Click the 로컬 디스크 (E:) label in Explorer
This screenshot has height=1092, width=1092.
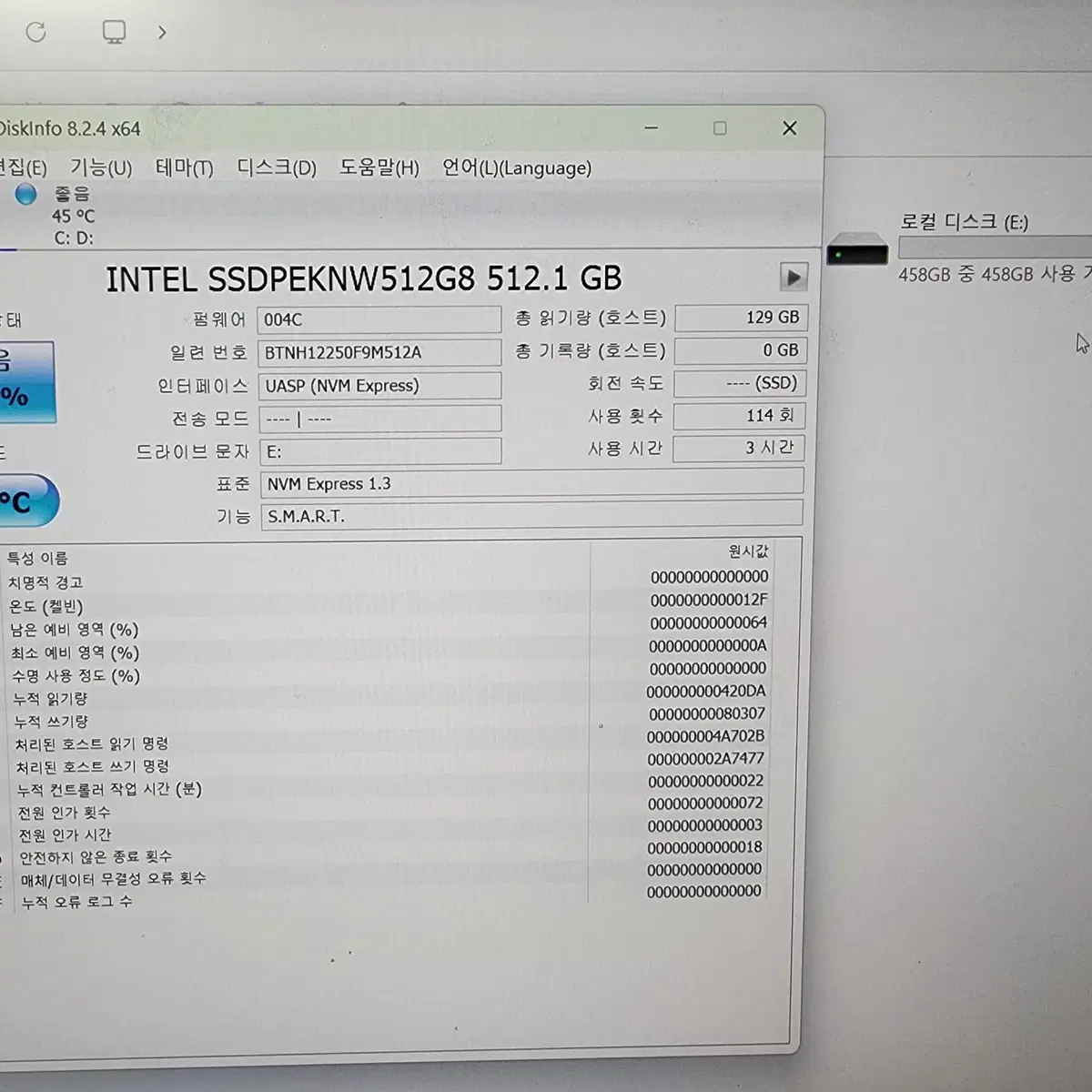pyautogui.click(x=965, y=222)
